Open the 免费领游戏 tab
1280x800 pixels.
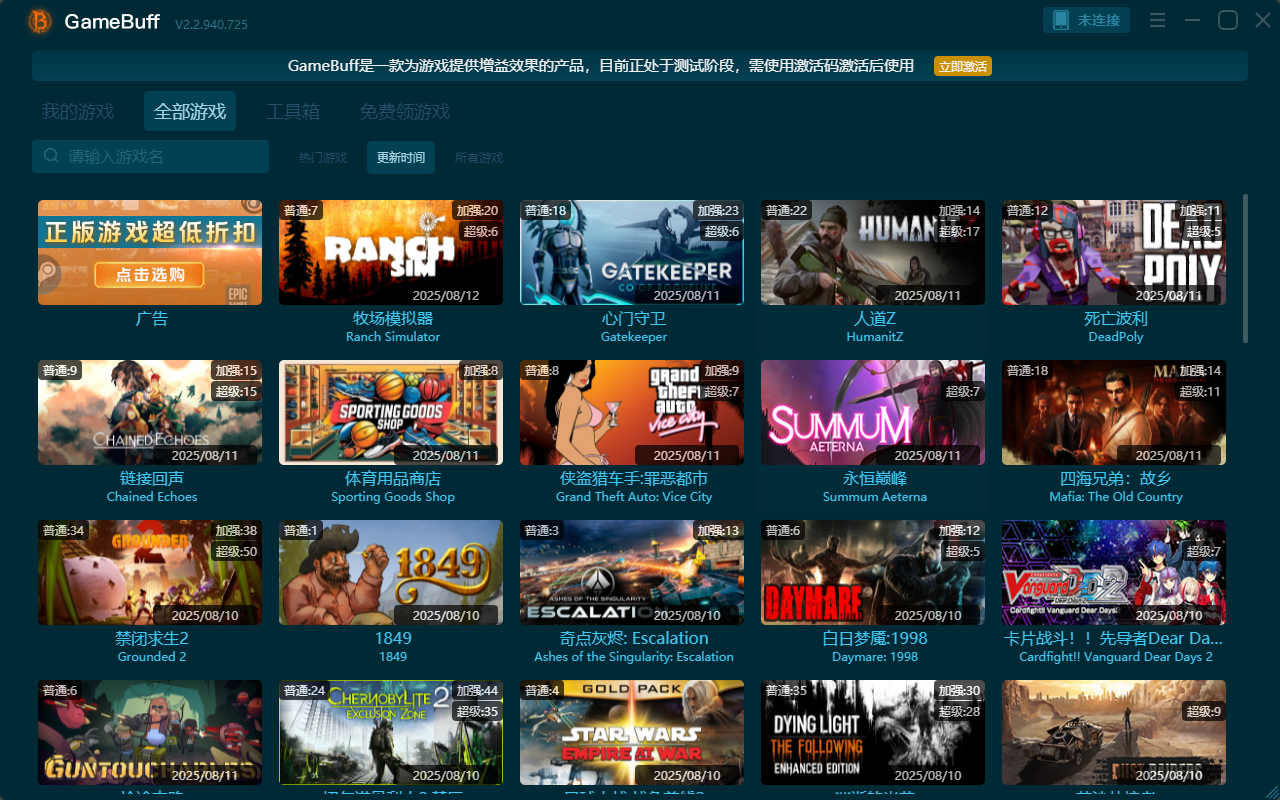405,111
